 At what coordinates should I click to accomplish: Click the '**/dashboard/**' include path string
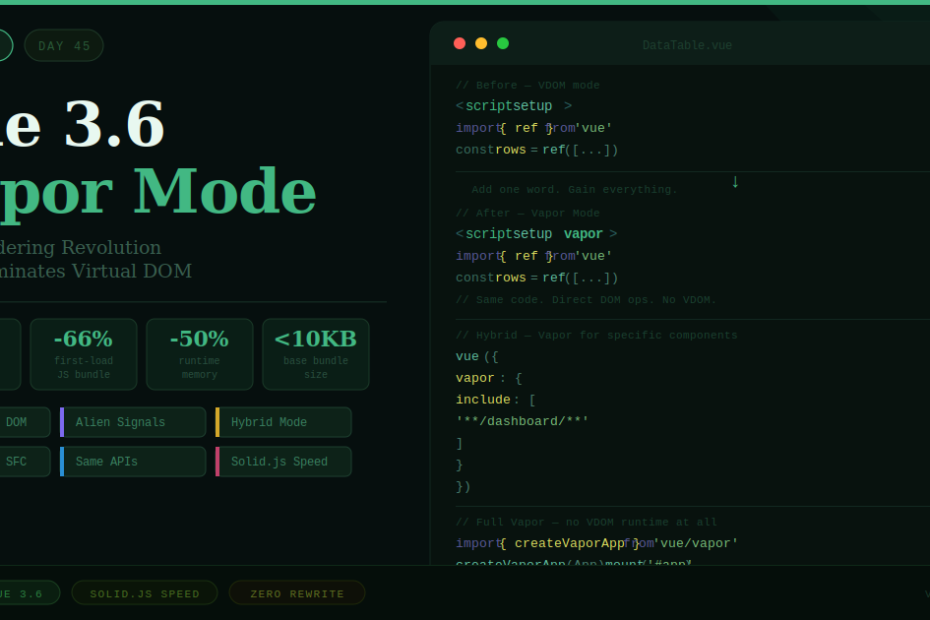[x=522, y=422]
